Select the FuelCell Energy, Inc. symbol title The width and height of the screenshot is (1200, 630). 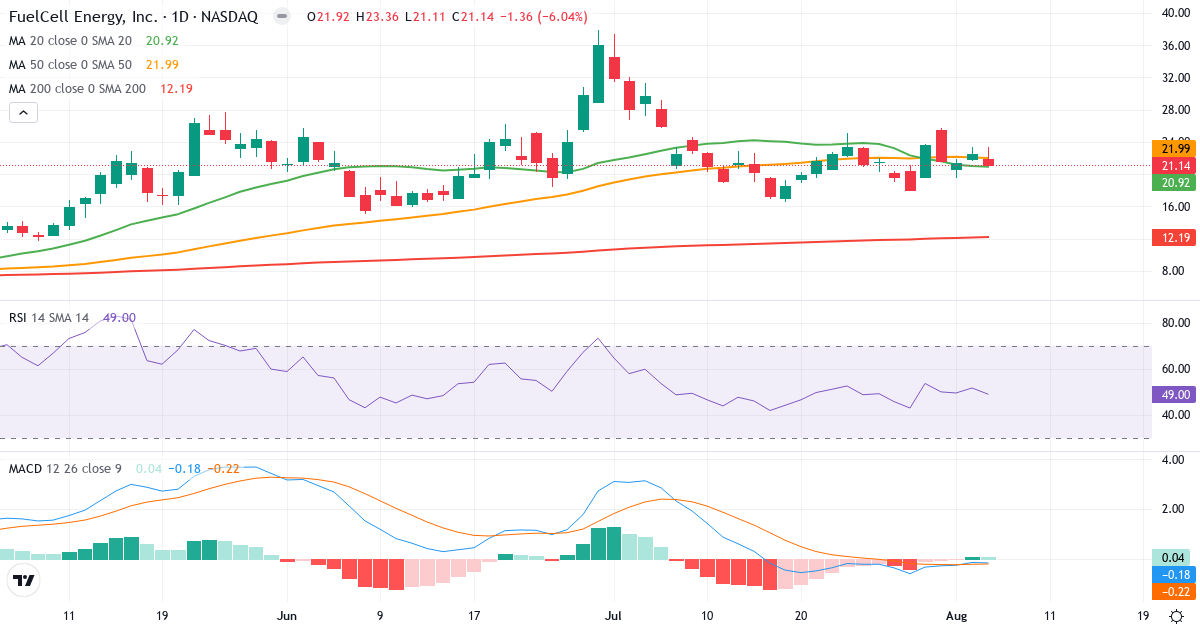point(84,17)
